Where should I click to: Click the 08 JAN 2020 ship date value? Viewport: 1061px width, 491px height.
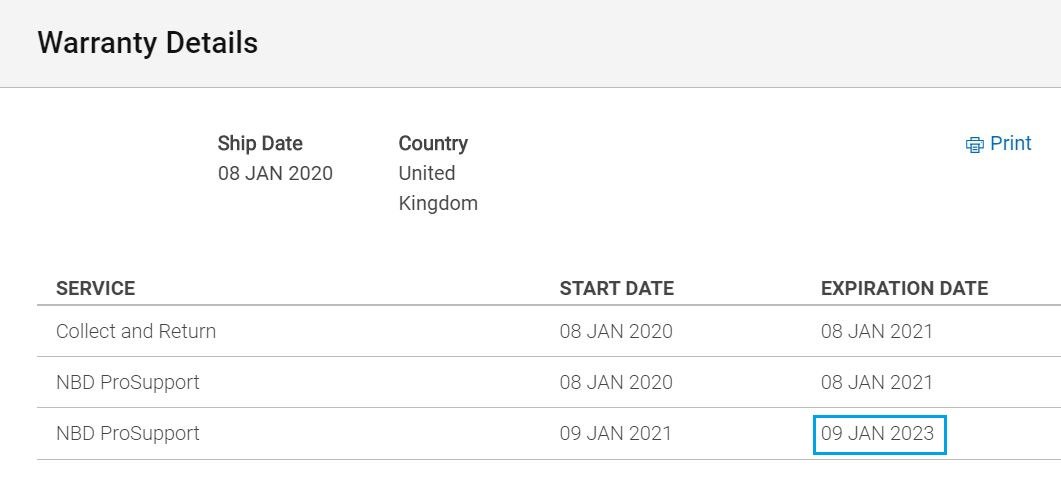(x=275, y=173)
